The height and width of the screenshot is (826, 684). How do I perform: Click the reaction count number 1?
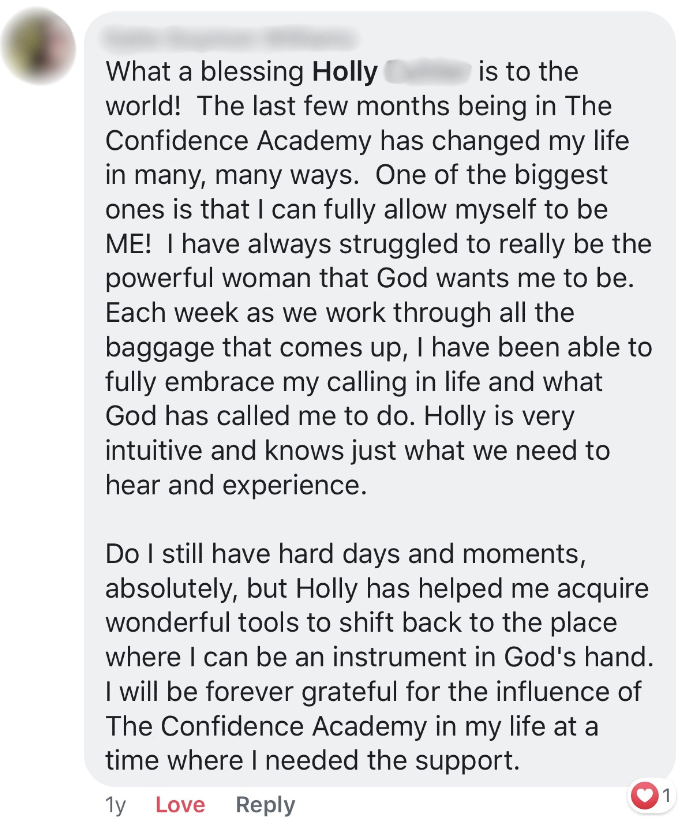pos(666,796)
